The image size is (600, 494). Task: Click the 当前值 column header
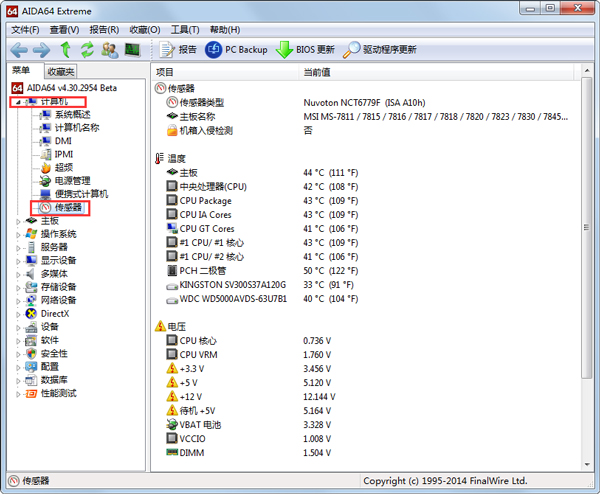point(436,72)
